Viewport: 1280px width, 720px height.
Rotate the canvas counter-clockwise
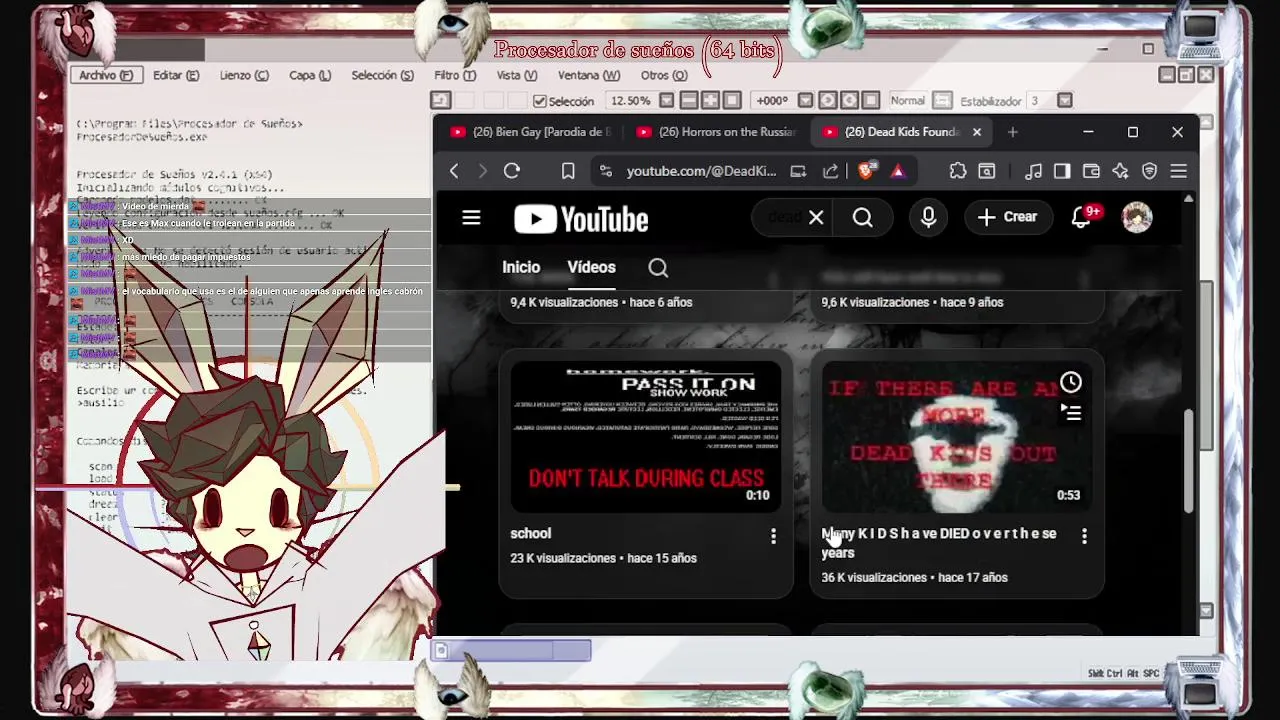coord(828,101)
